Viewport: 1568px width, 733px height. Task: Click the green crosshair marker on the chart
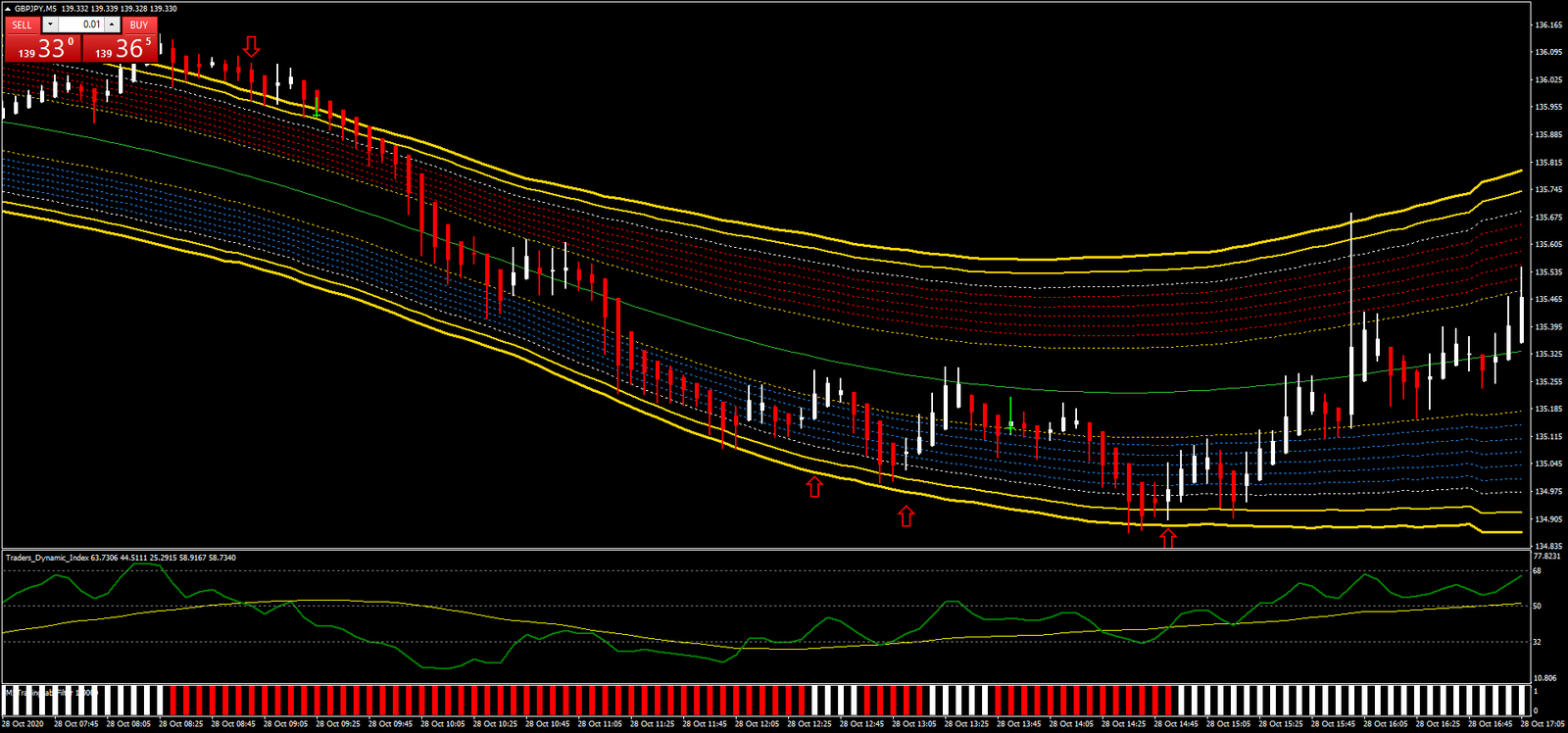click(1010, 427)
